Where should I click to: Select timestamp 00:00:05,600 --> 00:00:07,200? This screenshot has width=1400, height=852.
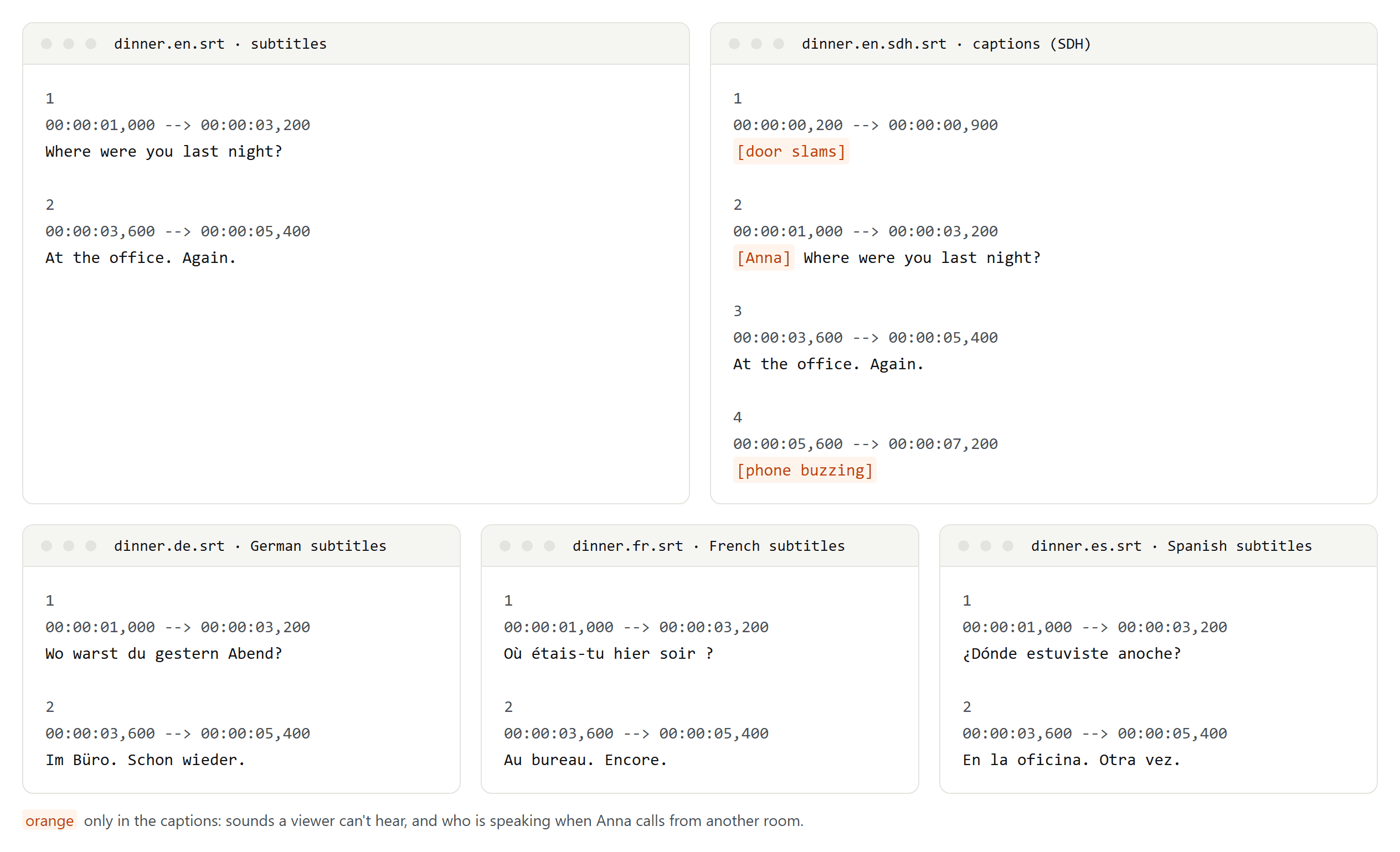pyautogui.click(x=866, y=443)
